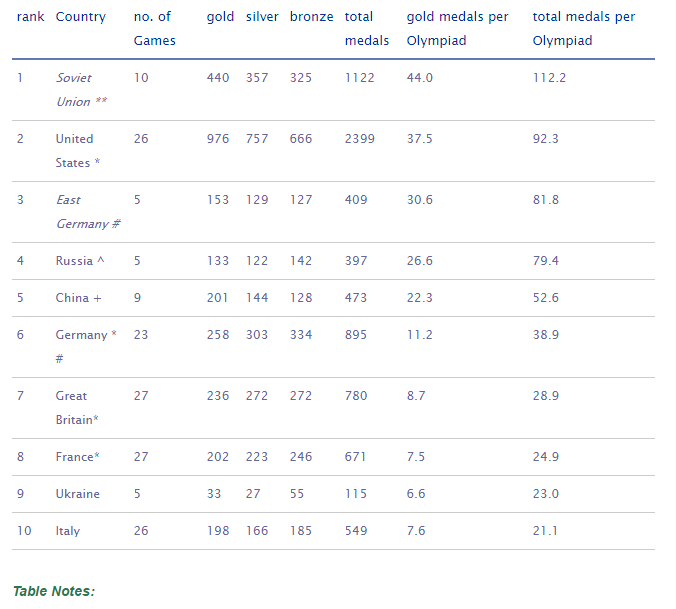Click Ukraine total per Olympiad 23.0
The width and height of the screenshot is (676, 609).
pyautogui.click(x=545, y=494)
